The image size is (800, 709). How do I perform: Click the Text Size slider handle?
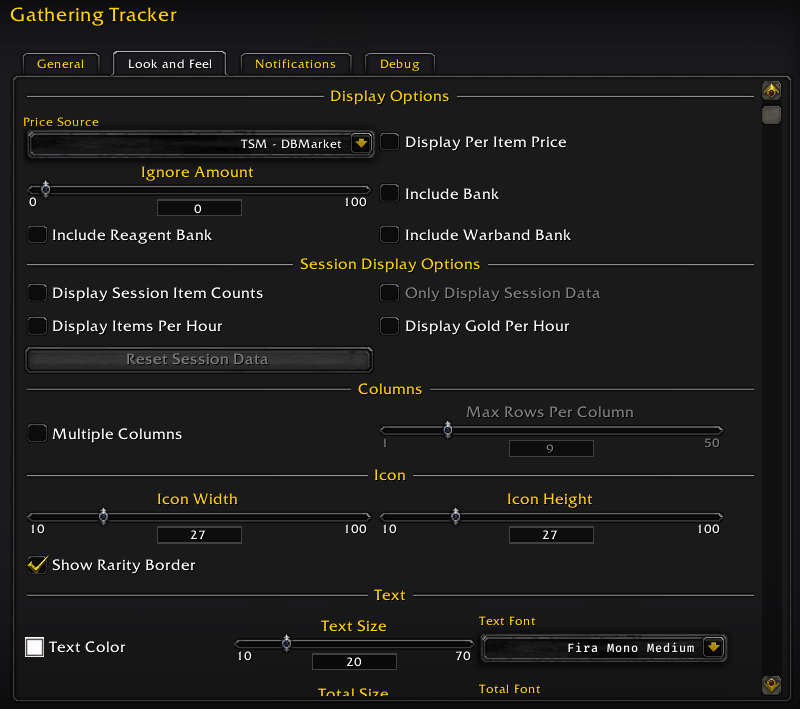286,643
